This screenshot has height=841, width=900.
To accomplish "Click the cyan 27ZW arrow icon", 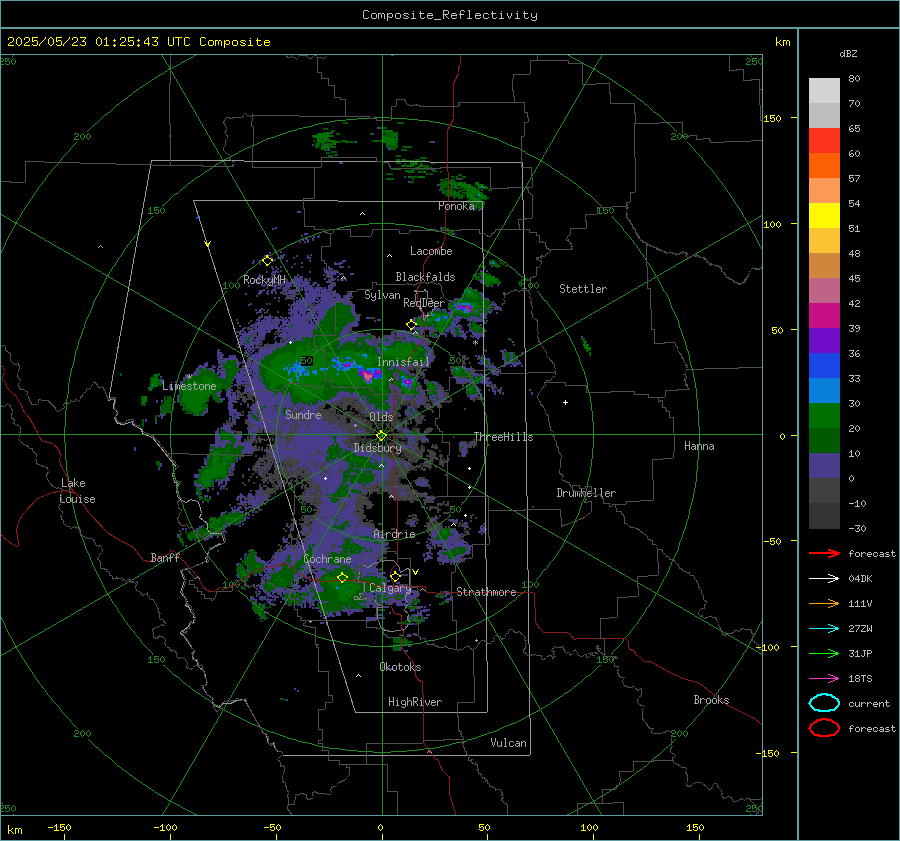I will [x=824, y=629].
